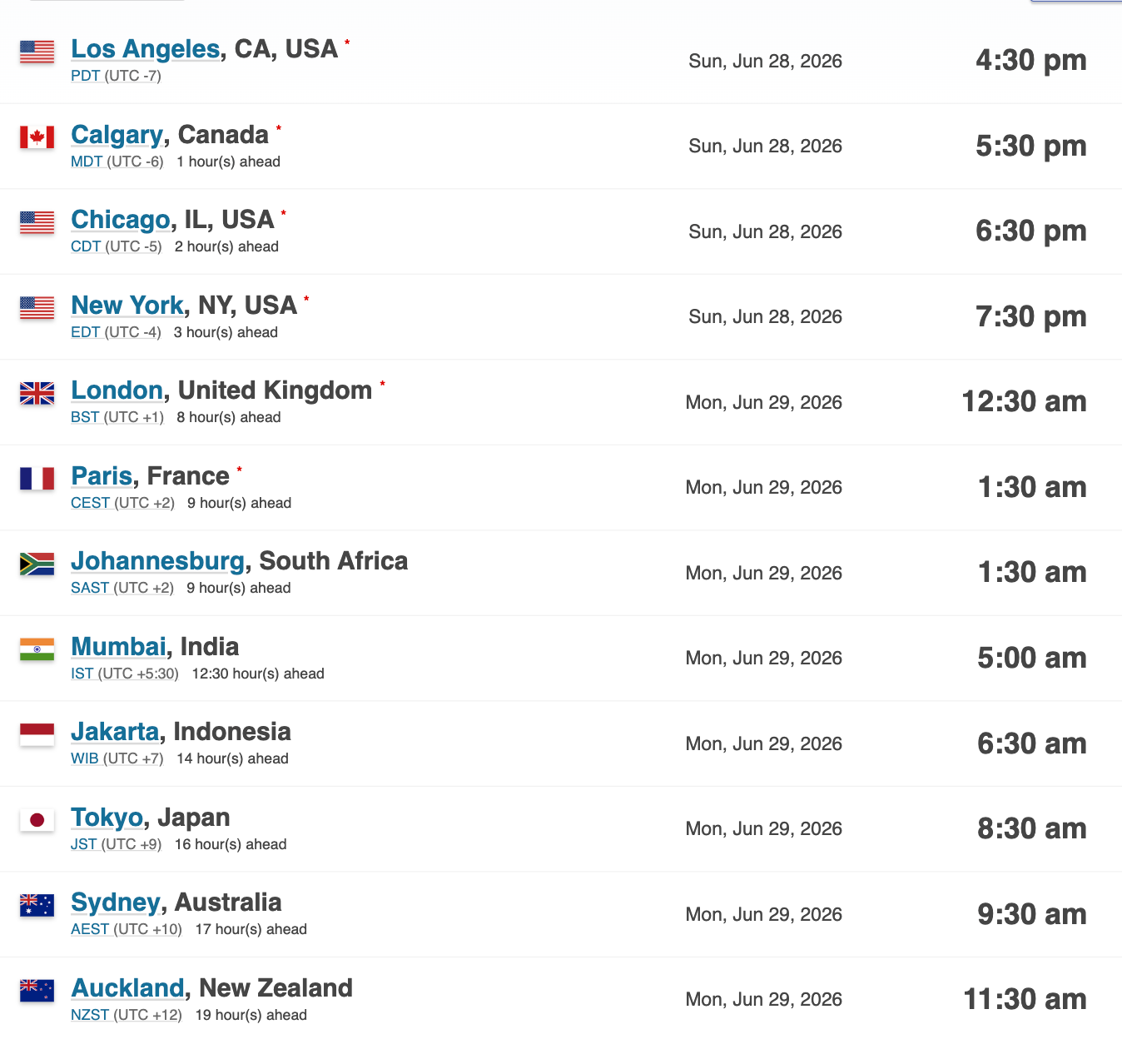
Task: Click the IST time zone link
Action: click(x=82, y=674)
